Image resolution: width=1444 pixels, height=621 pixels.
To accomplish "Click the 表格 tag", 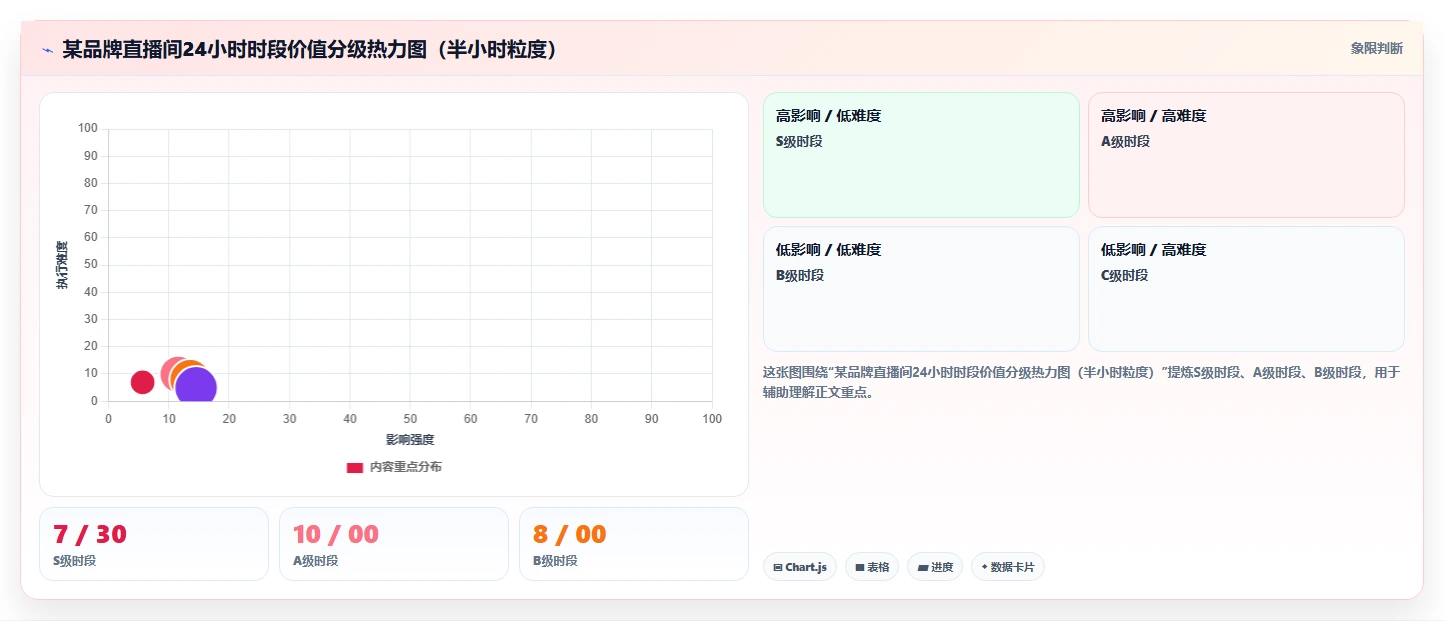I will [x=872, y=567].
